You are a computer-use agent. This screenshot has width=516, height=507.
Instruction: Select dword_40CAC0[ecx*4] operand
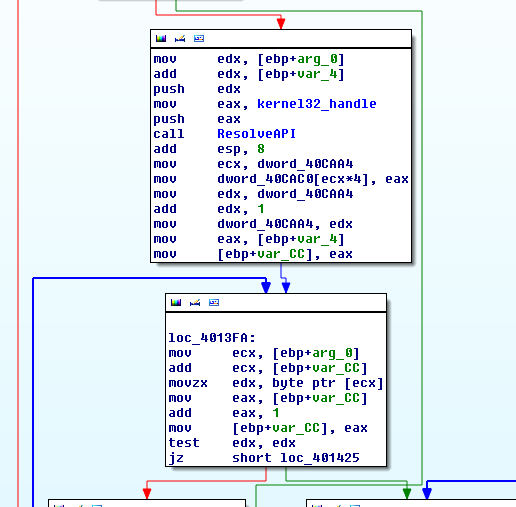click(293, 179)
